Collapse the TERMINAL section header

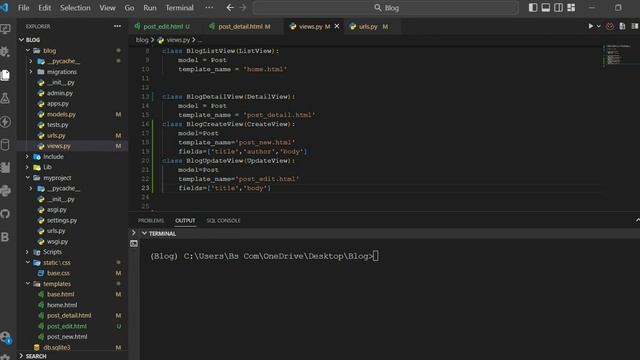162,233
